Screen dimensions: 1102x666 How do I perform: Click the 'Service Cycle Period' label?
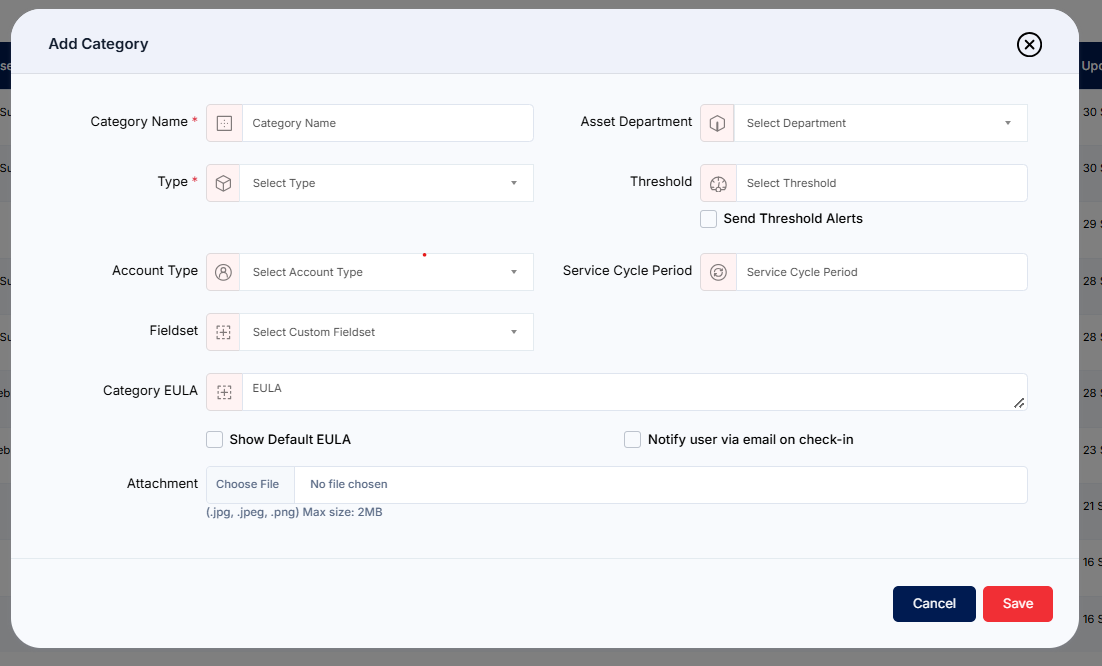[627, 270]
